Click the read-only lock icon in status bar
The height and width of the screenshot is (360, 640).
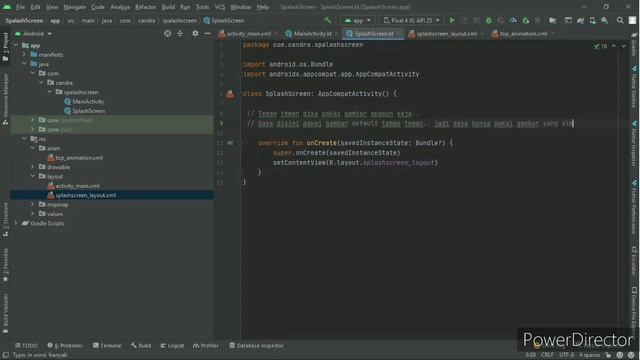point(609,355)
